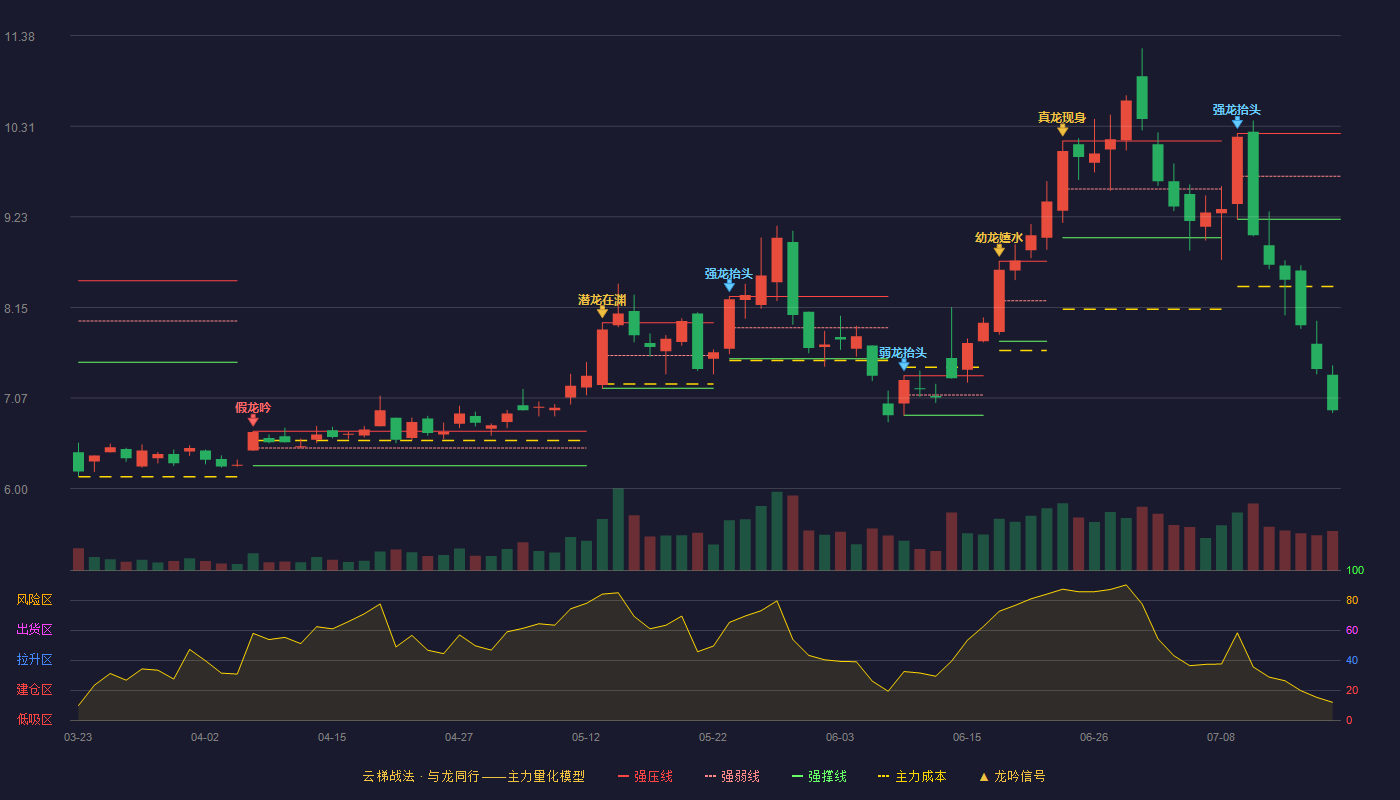Click the 06-15 date label
This screenshot has height=800, width=1400.
(967, 737)
